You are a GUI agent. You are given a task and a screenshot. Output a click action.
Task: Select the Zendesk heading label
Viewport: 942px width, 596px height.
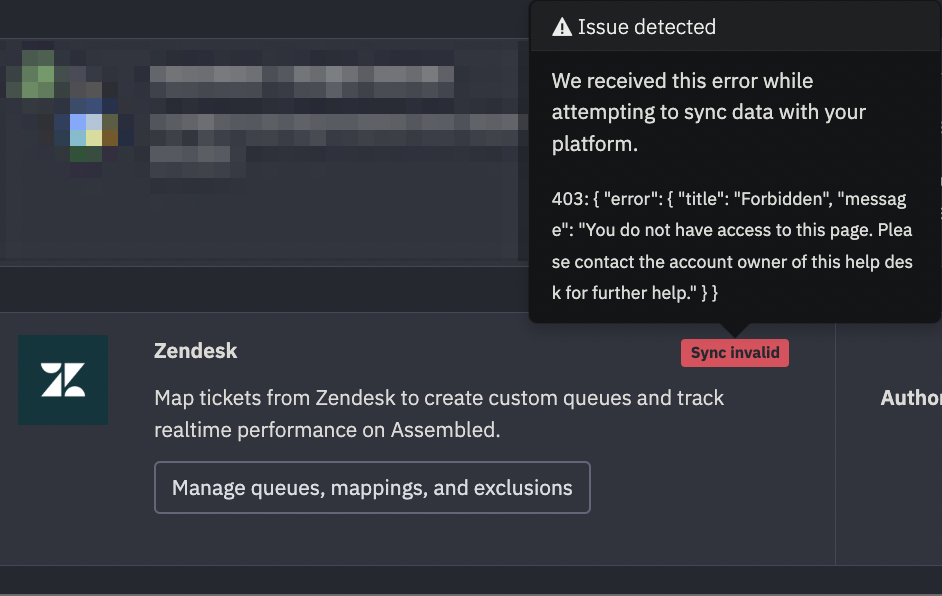(x=195, y=351)
